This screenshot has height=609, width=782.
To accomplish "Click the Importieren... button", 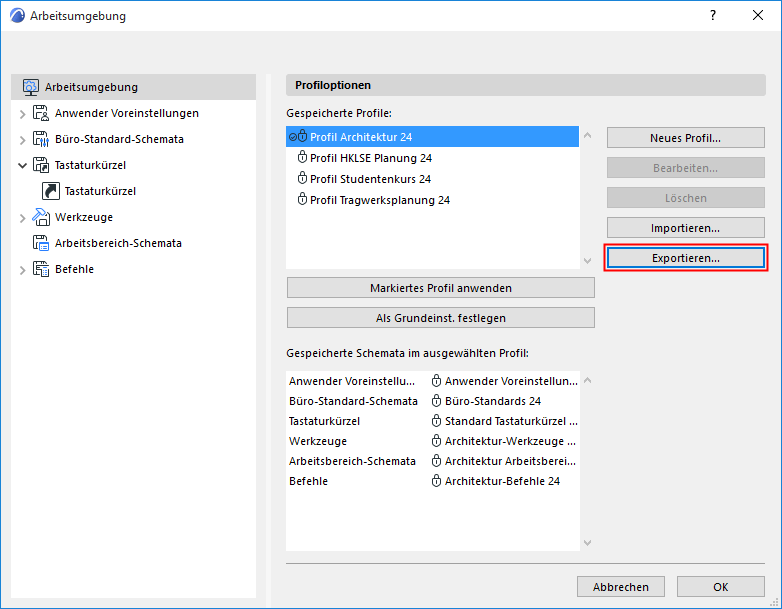I will (x=686, y=228).
